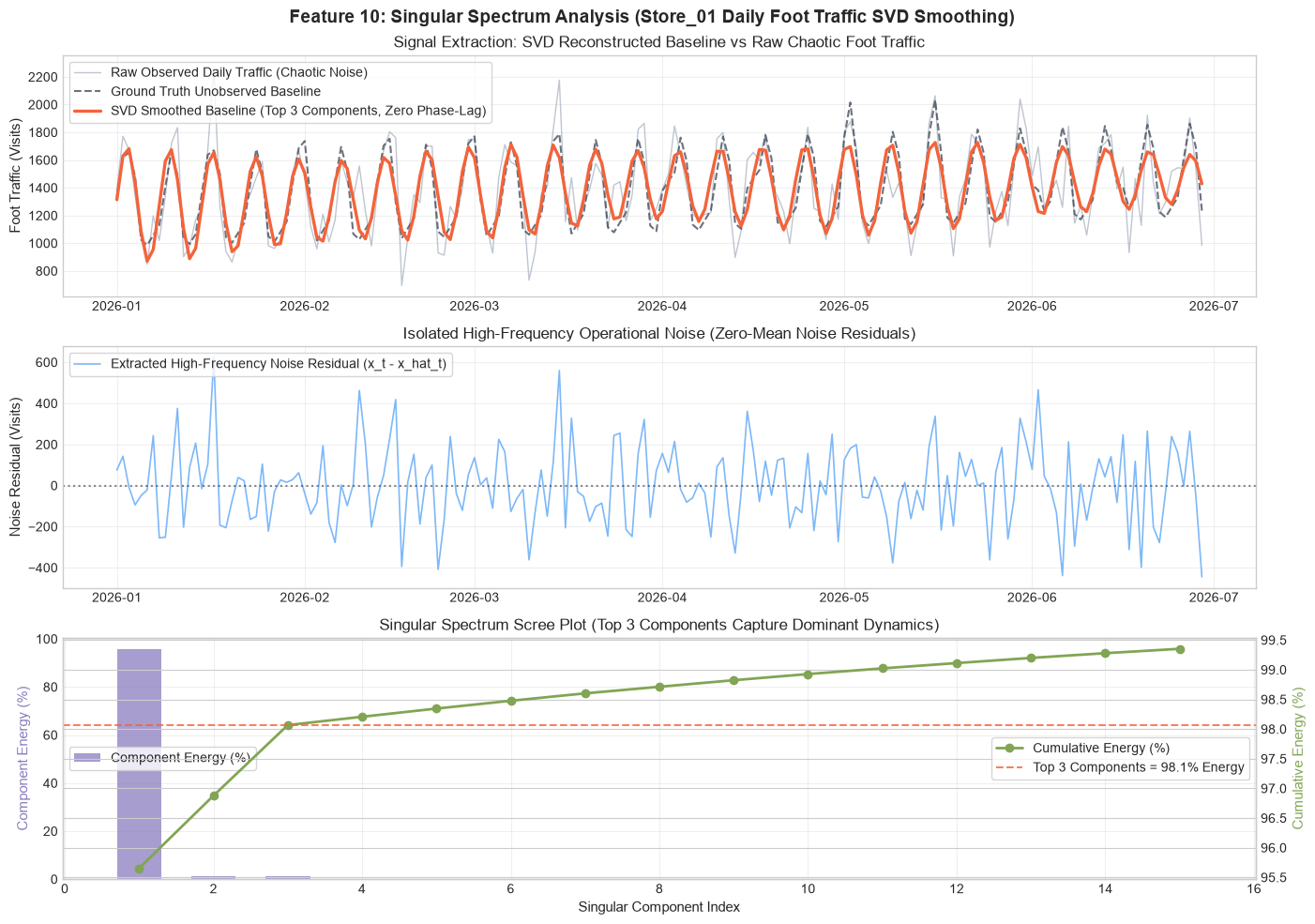Viewport: 1315px width, 924px height.
Task: Click the cumulative energy marker at component 1
Action: (x=139, y=870)
